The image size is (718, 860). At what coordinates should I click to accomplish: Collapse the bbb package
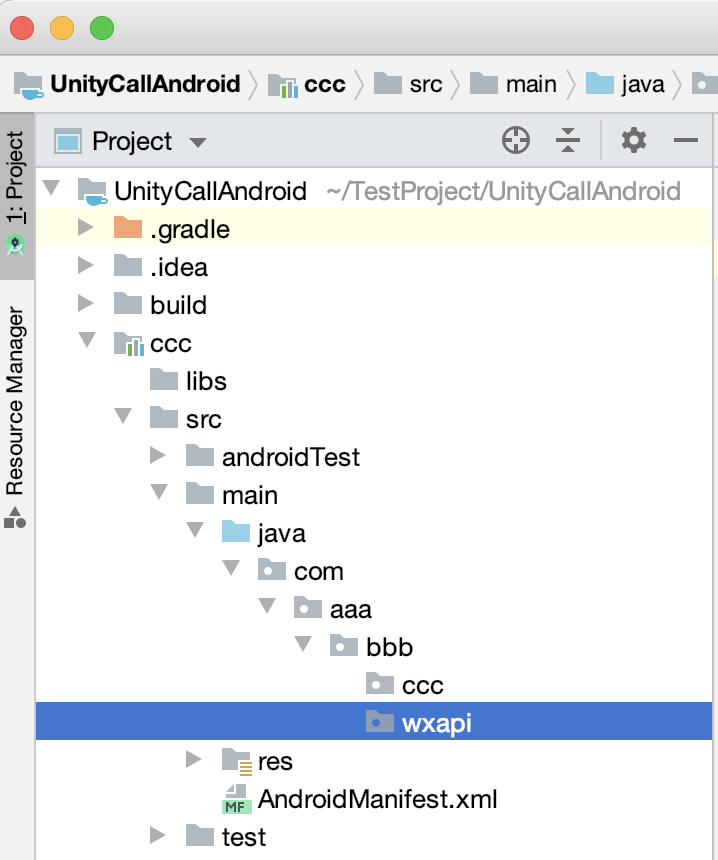click(x=303, y=643)
